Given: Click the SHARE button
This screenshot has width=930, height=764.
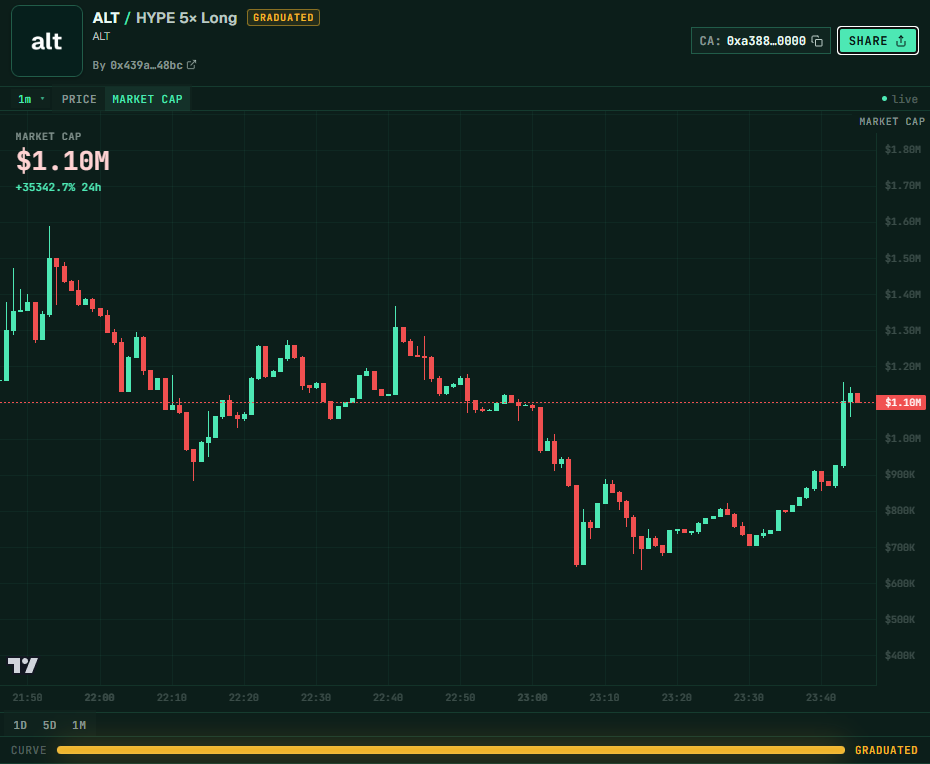Looking at the screenshot, I should [878, 41].
